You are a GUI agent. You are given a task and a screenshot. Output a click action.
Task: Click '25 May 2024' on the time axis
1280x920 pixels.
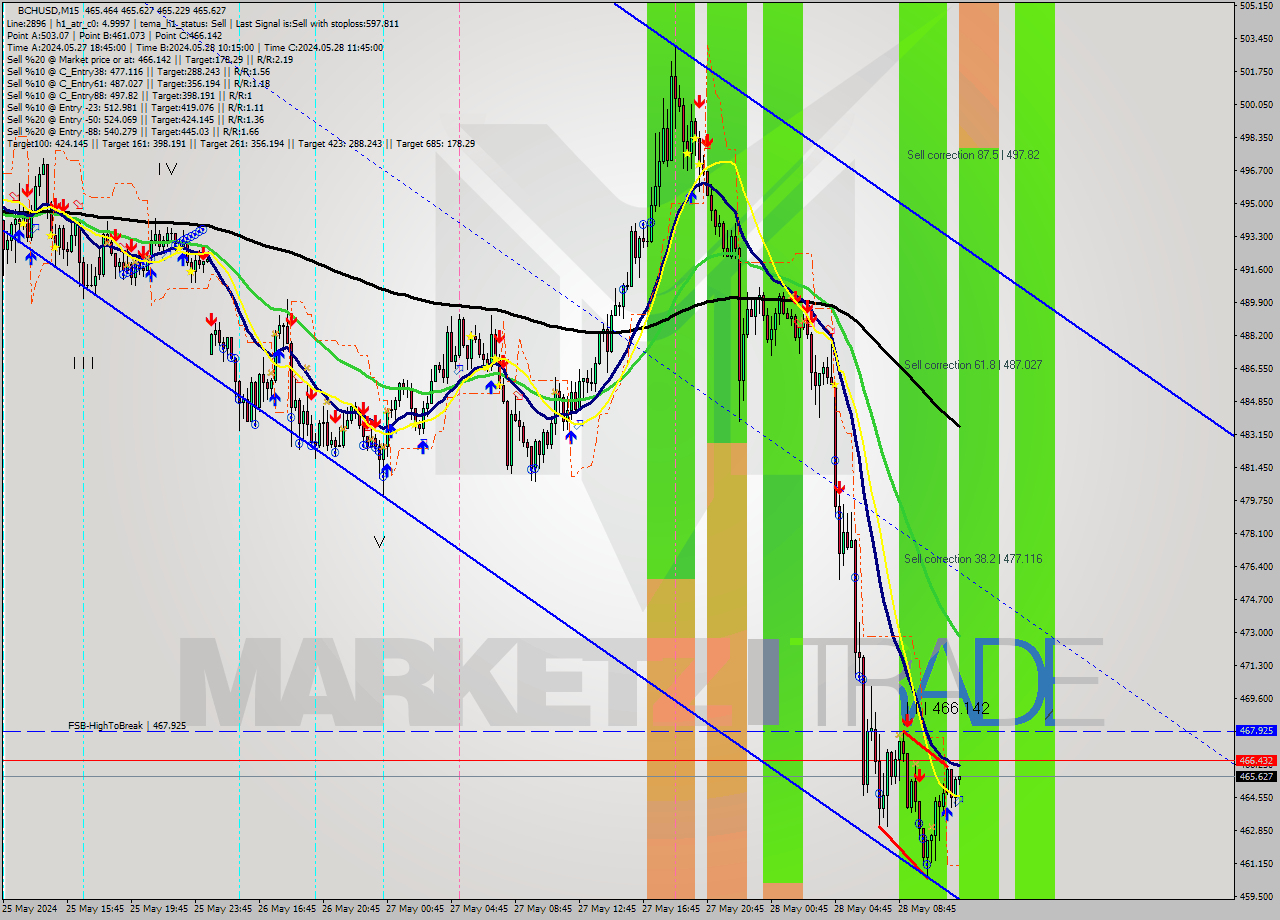click(x=31, y=909)
